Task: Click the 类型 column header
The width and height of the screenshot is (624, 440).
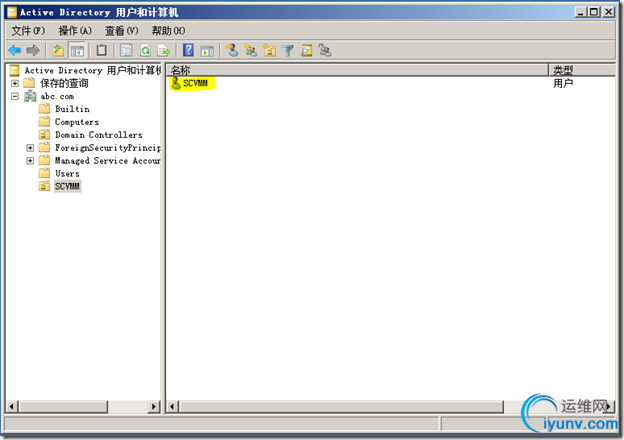Action: [x=582, y=70]
